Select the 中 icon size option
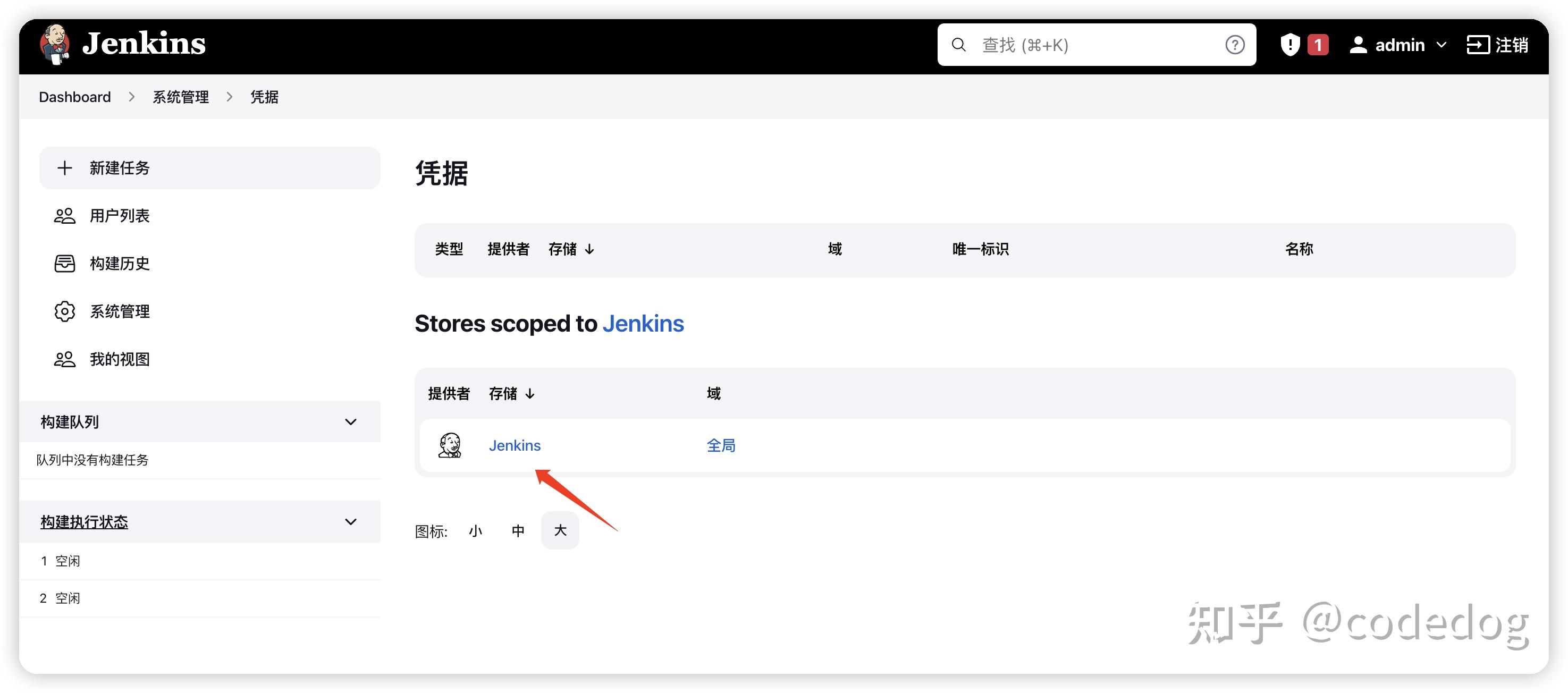The width and height of the screenshot is (1568, 693). tap(518, 530)
